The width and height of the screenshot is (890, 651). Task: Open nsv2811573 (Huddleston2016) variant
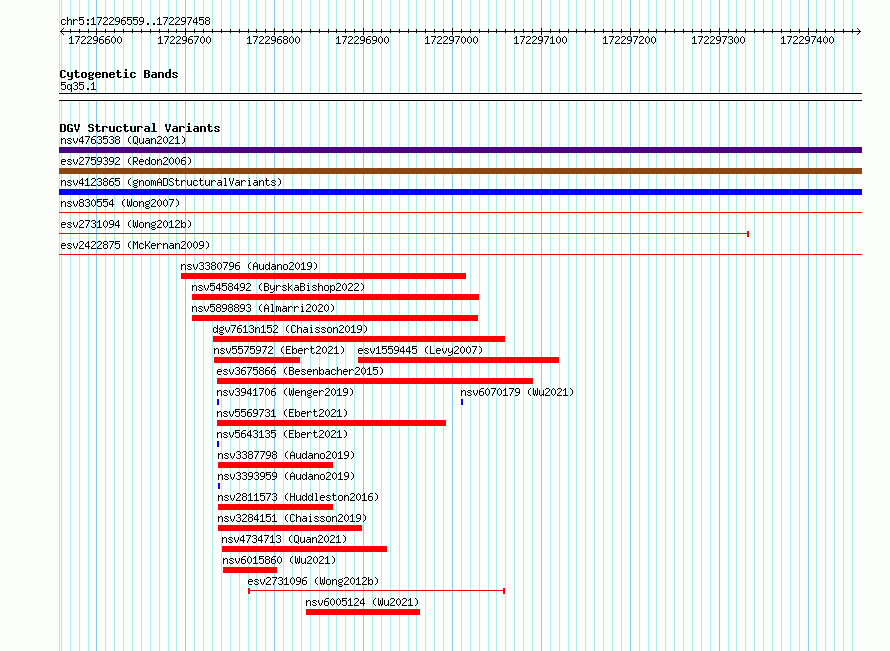pos(298,497)
